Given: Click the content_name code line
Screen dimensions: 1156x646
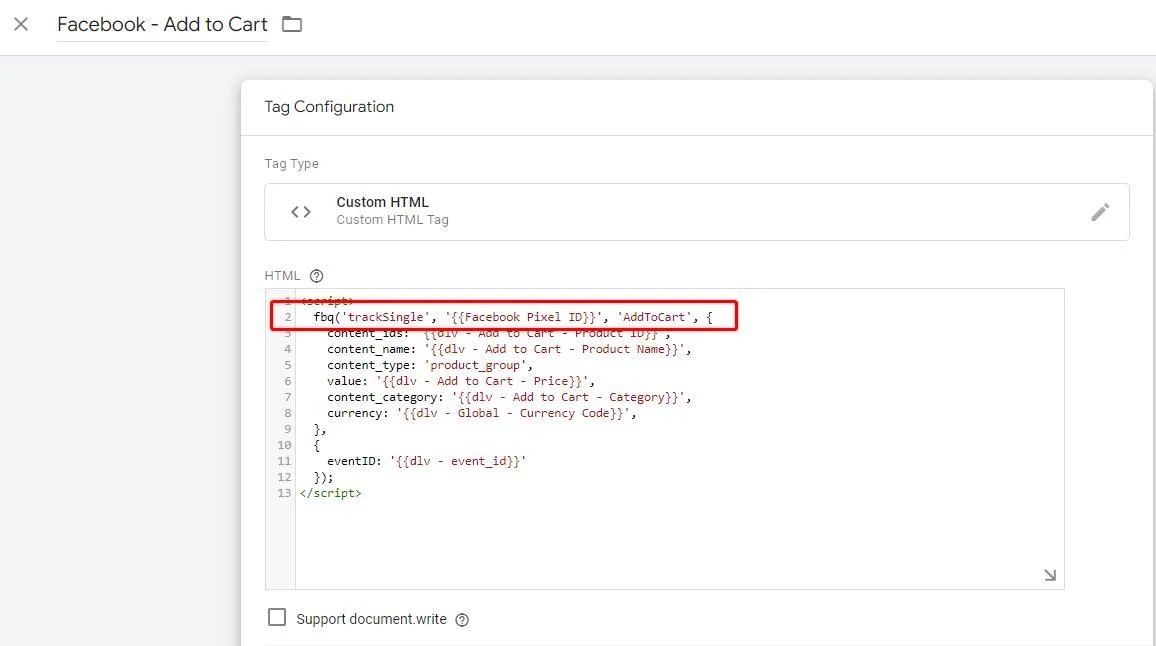Looking at the screenshot, I should click(509, 350).
